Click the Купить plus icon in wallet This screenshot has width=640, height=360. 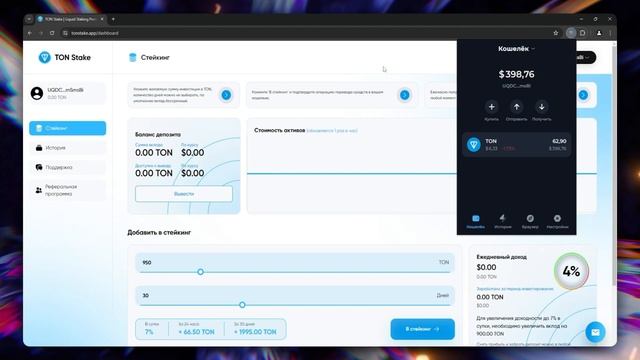pyautogui.click(x=491, y=107)
